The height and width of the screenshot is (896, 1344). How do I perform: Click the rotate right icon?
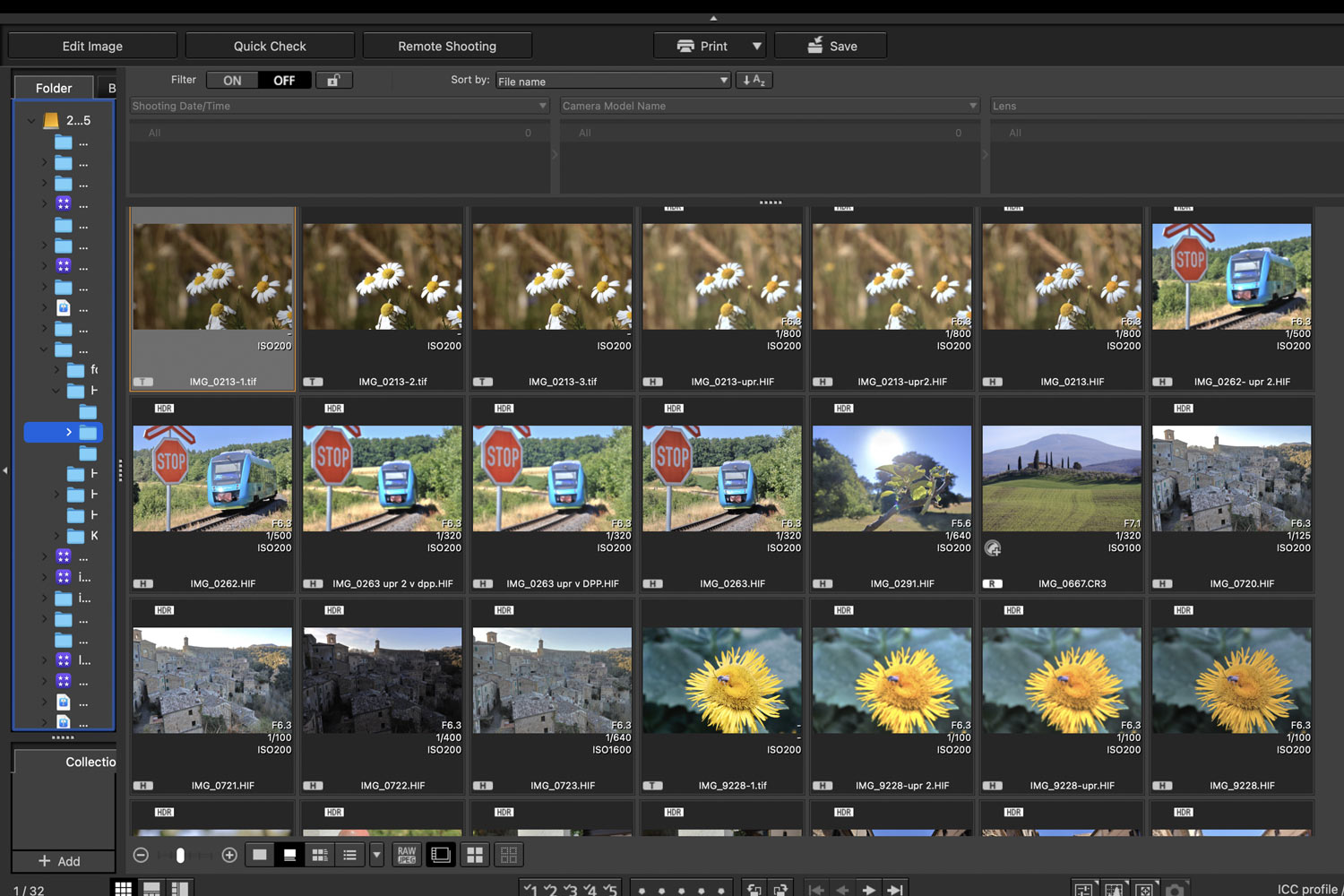tap(780, 890)
